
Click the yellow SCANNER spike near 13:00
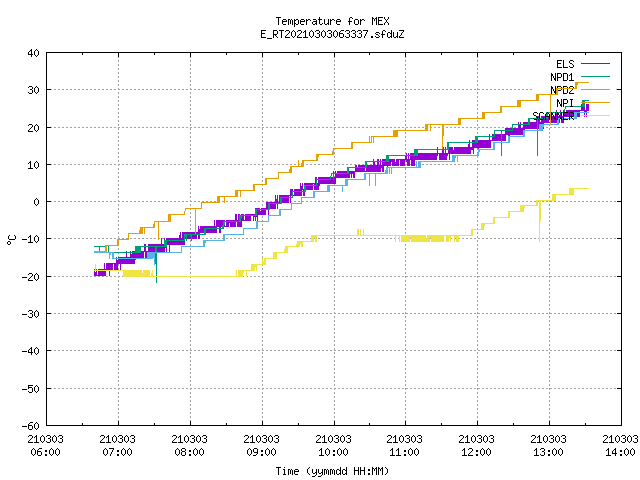click(x=540, y=221)
